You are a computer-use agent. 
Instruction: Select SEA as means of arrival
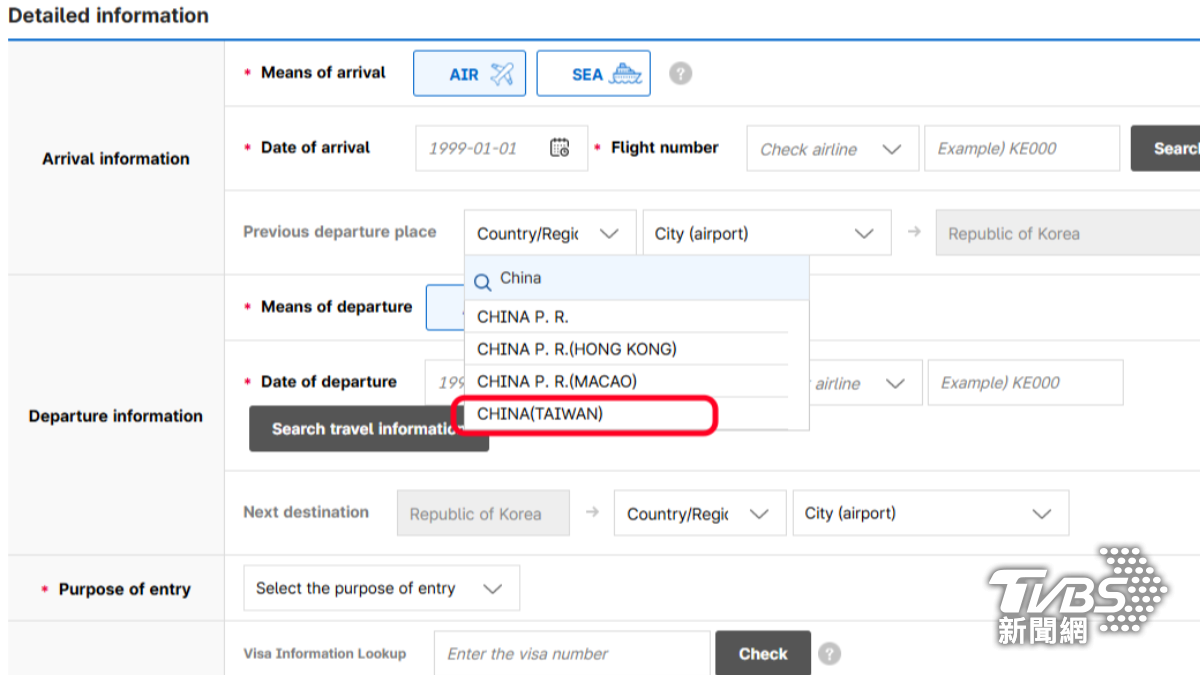(593, 74)
